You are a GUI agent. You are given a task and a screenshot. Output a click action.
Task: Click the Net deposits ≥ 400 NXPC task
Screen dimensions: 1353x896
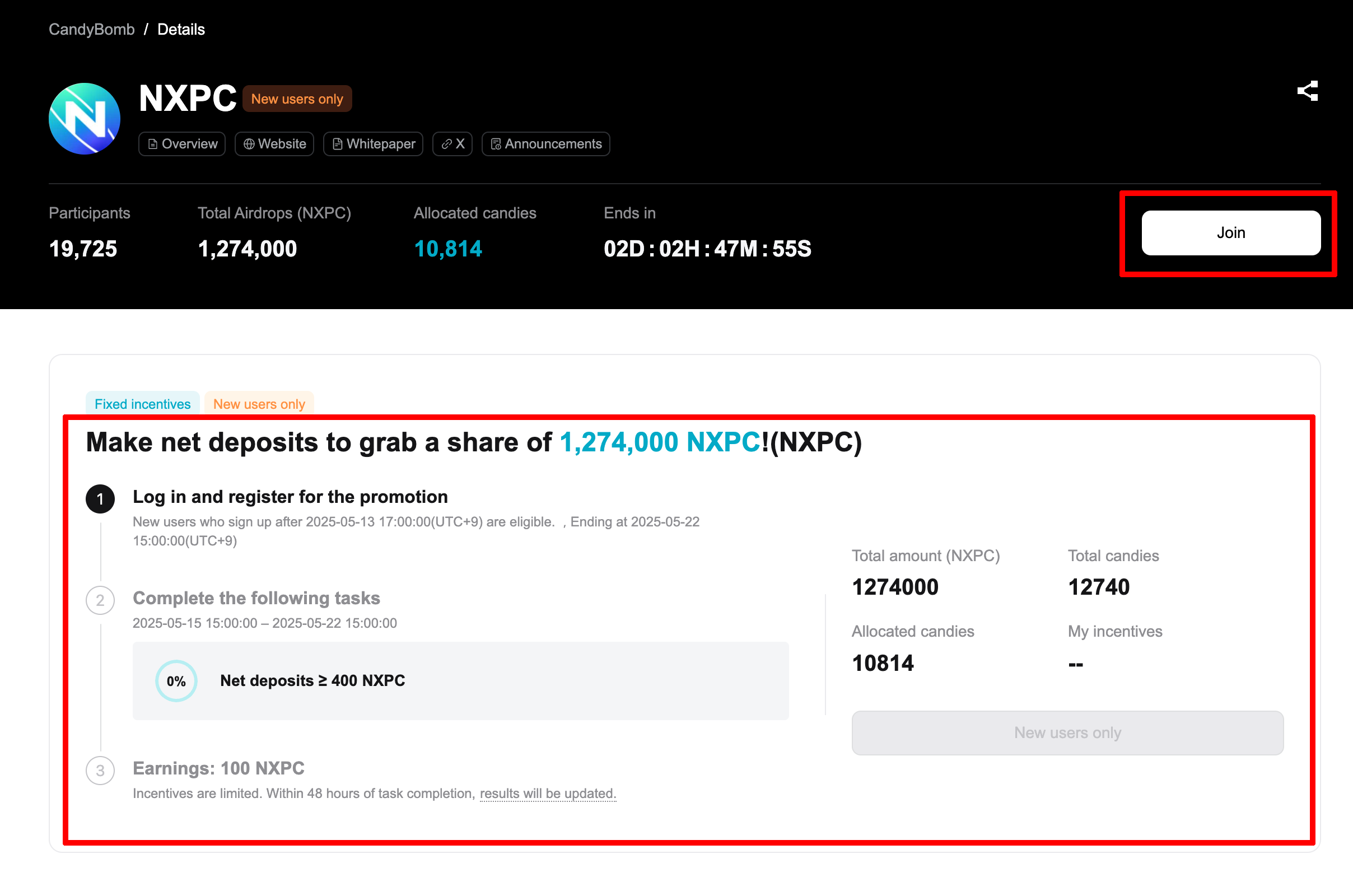(312, 680)
